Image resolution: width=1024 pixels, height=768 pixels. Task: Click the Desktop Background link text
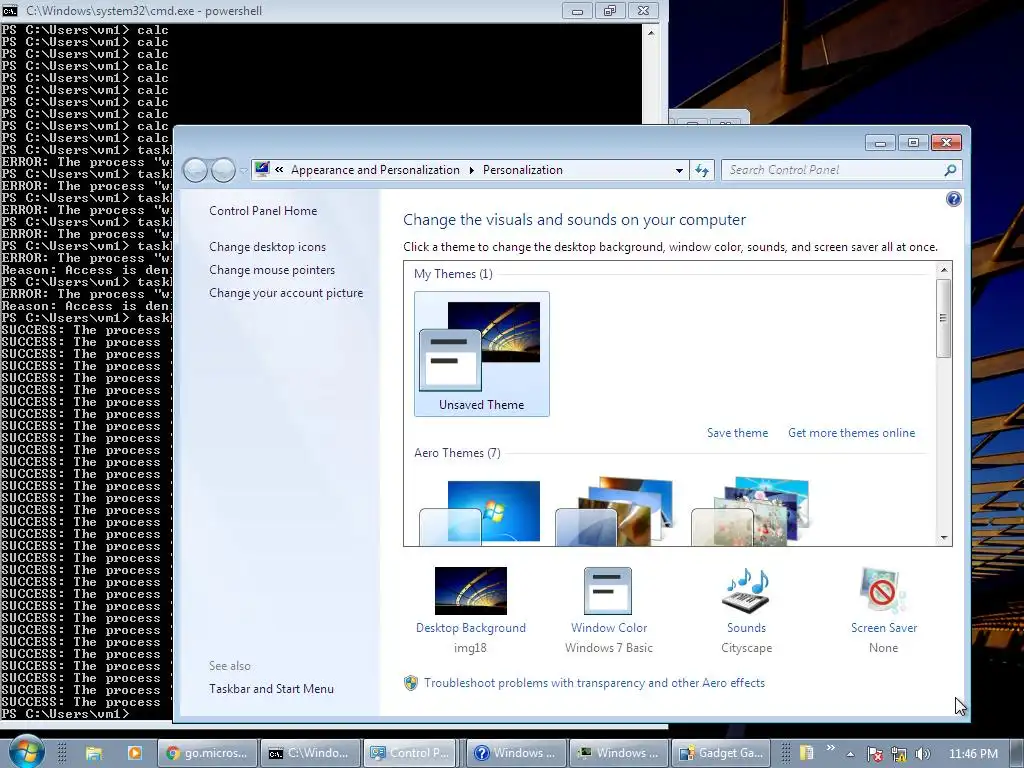point(471,628)
